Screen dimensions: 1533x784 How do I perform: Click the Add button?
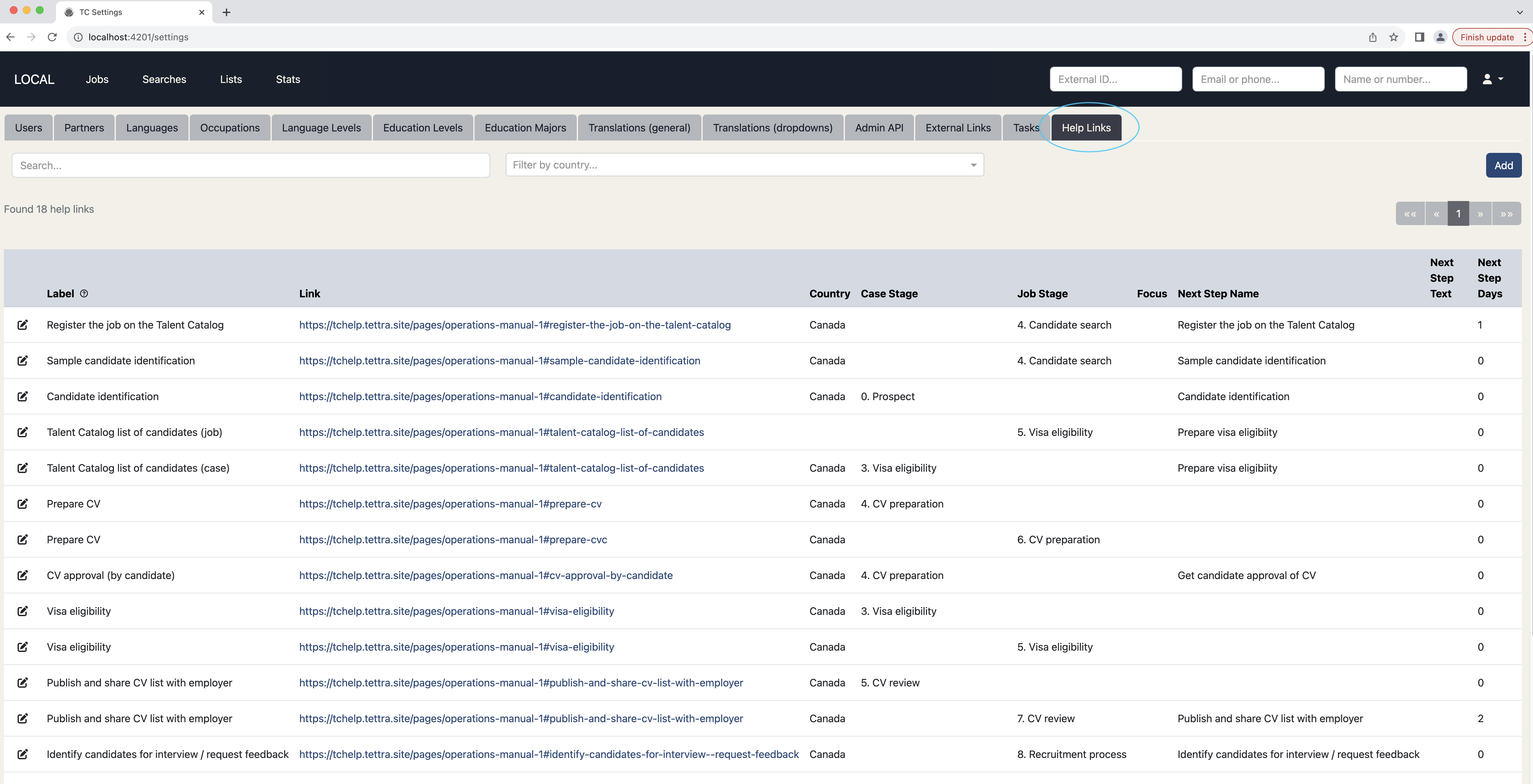[x=1503, y=165]
